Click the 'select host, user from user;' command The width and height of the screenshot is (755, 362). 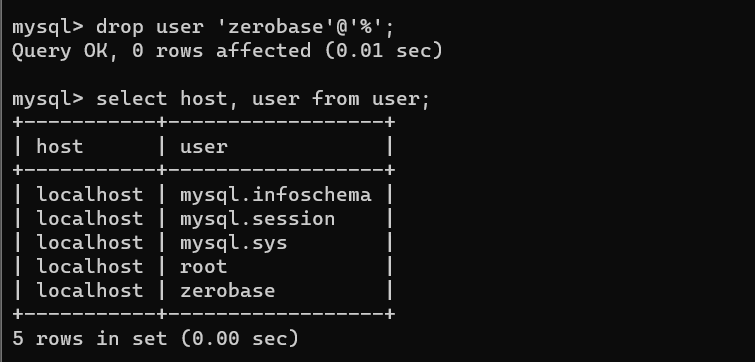[263, 99]
